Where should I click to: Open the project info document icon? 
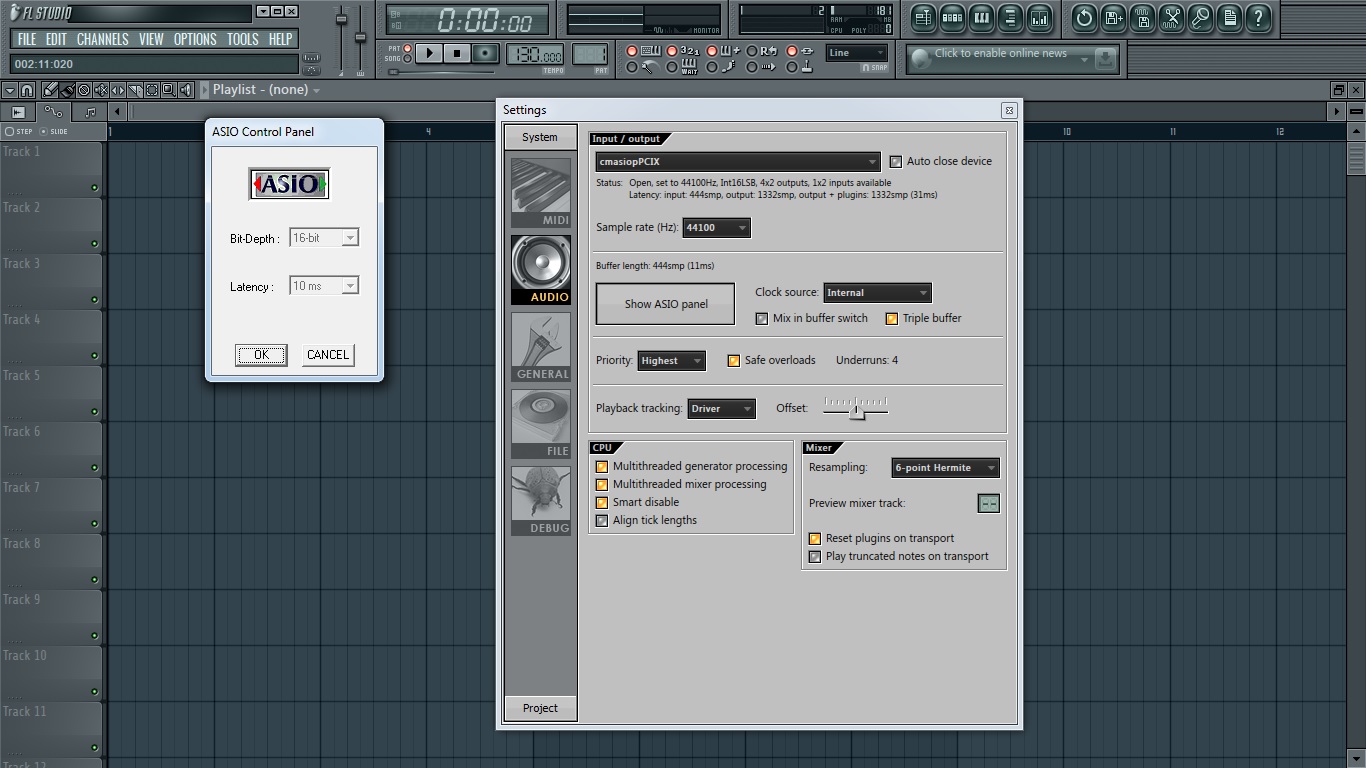pyautogui.click(x=1230, y=18)
